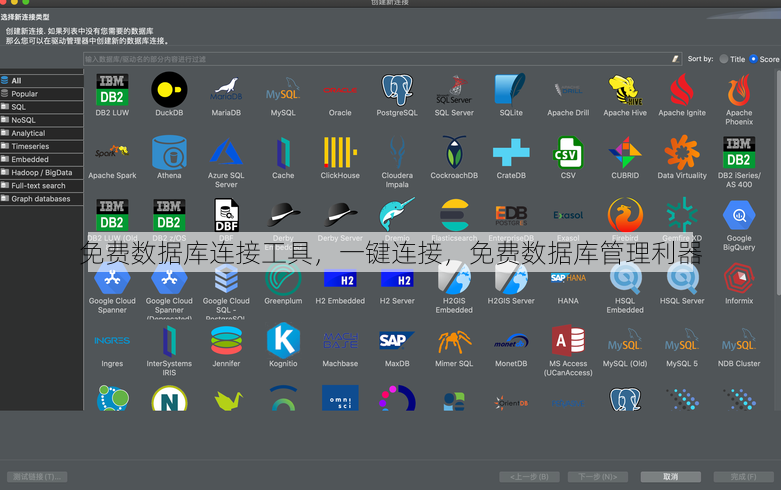Pick the Apache Drill icon
Screen dimensions: 781x490
click(x=568, y=90)
